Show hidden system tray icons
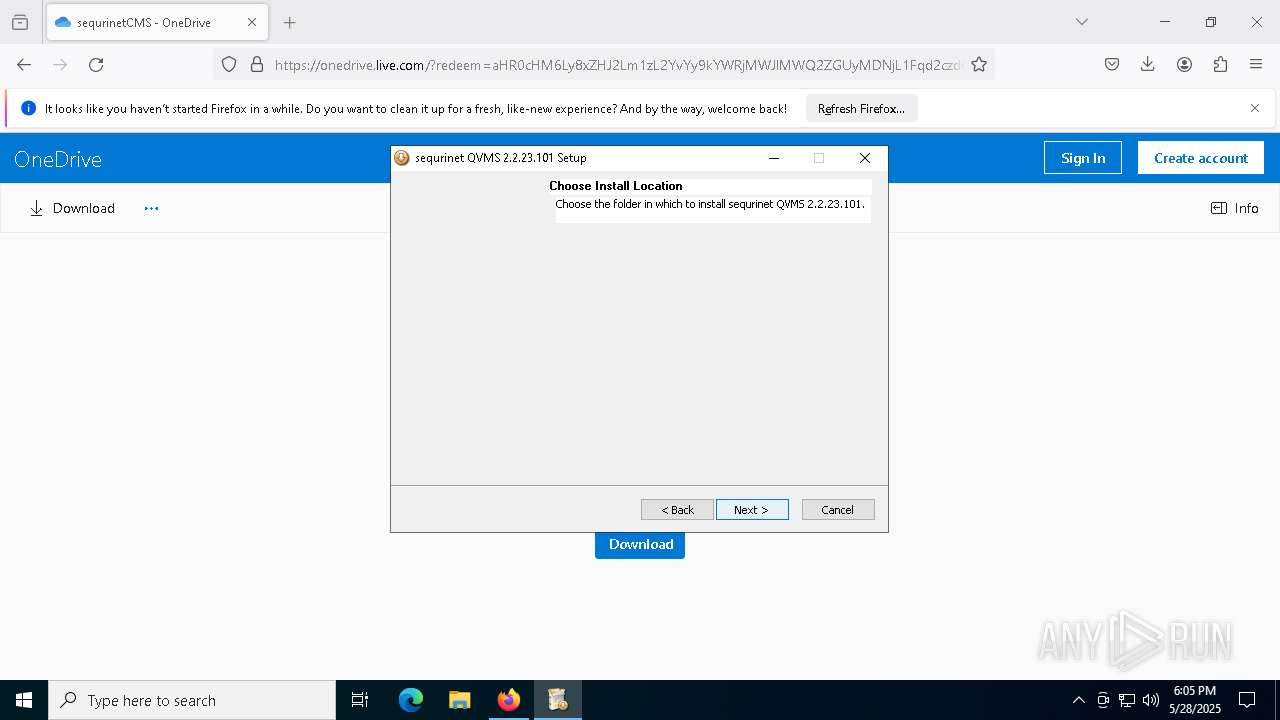The width and height of the screenshot is (1280, 720). click(x=1078, y=700)
